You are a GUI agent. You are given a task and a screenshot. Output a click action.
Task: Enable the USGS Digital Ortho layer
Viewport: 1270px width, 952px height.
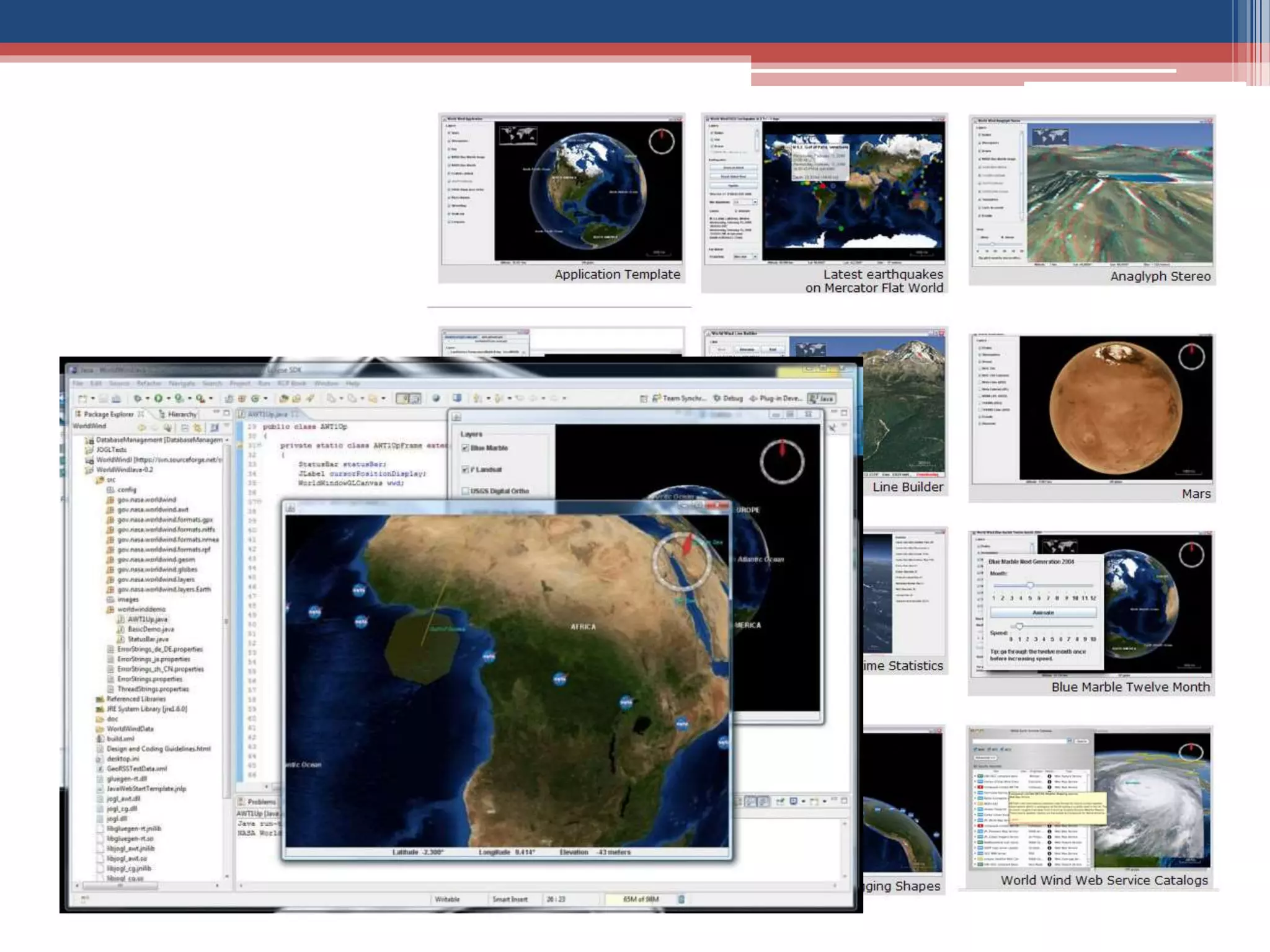465,491
